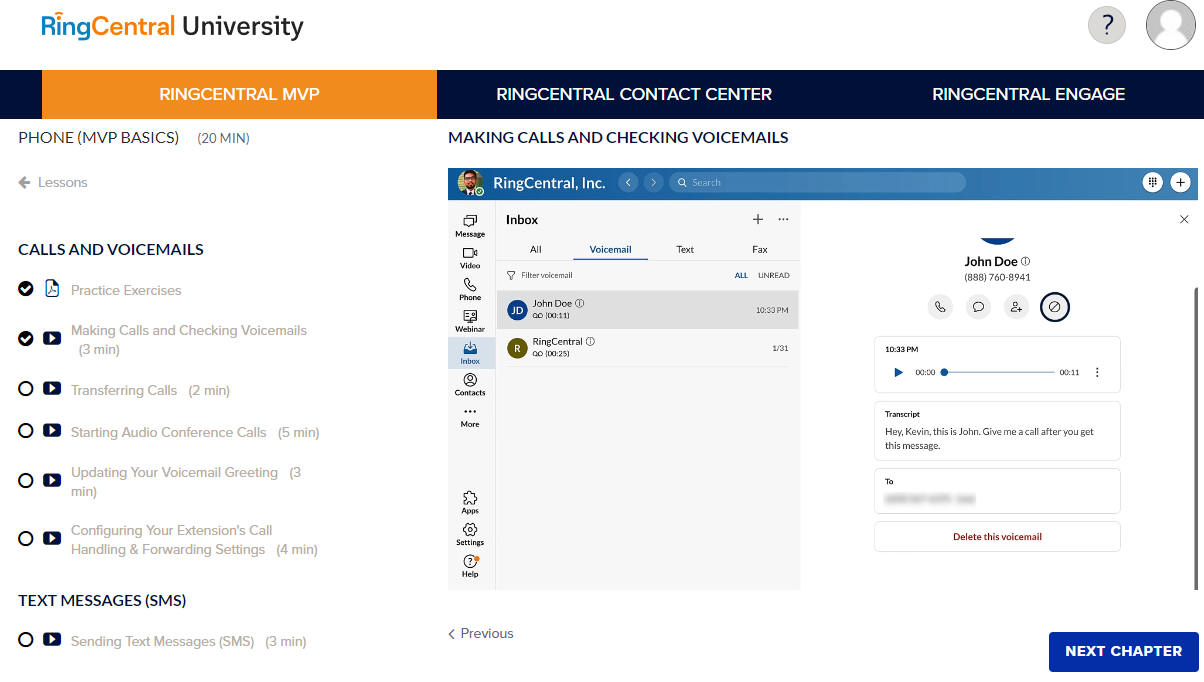This screenshot has width=1204, height=682.
Task: Open Configuring Your Extension's Call Handling lesson
Action: pos(194,539)
